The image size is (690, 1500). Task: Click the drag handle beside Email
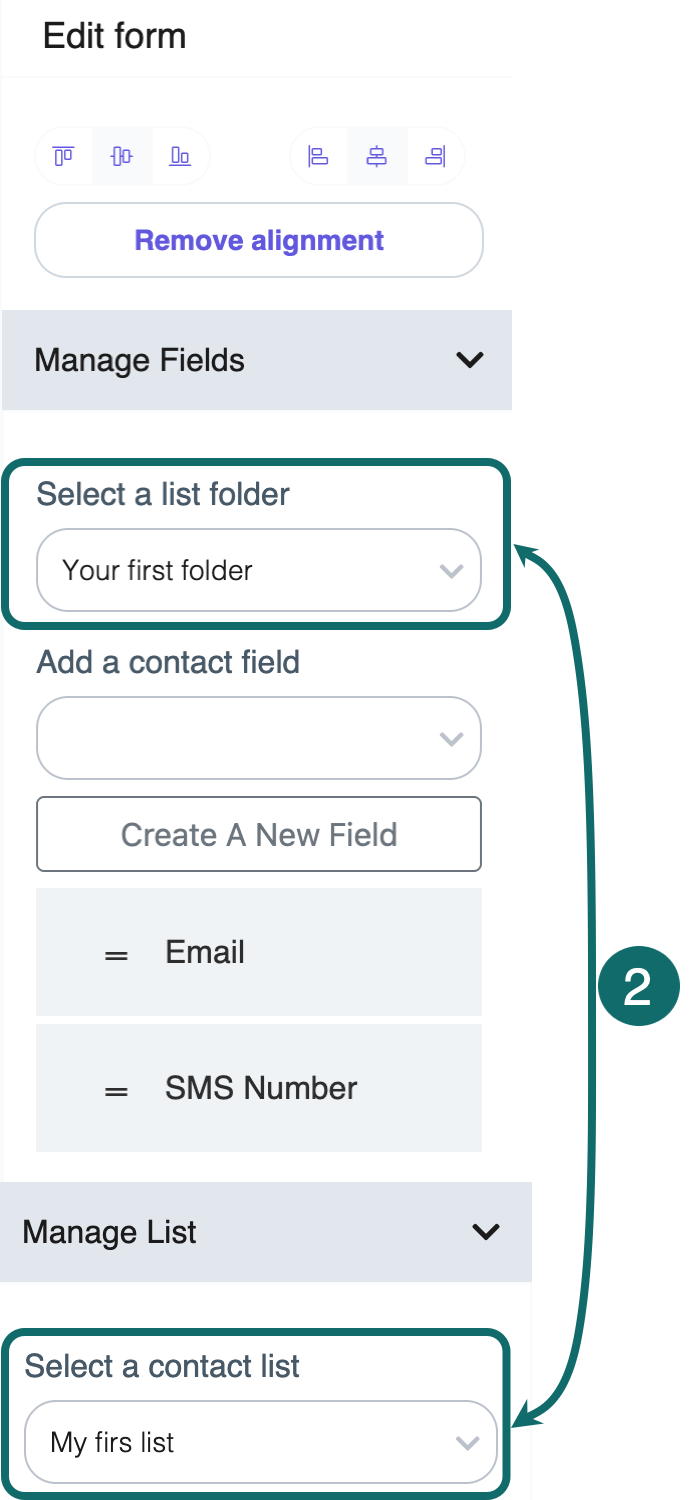coord(116,952)
